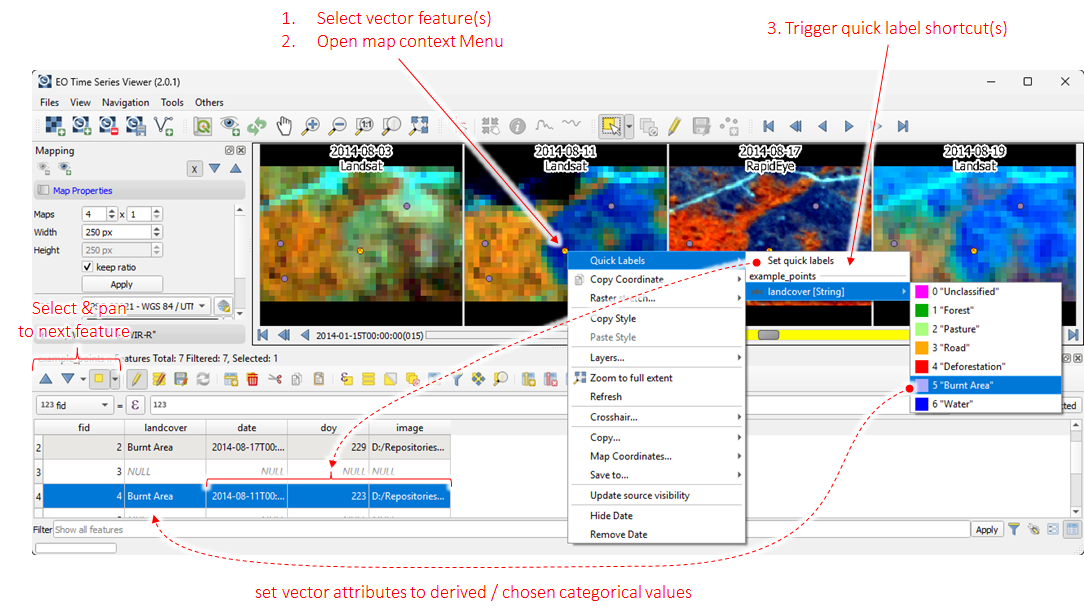
Task: Pick blue 6 "Water" label
Action: pyautogui.click(x=986, y=404)
